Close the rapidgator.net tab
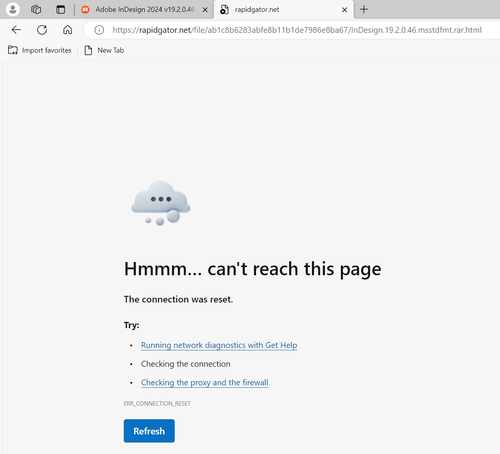Screen dimensions: 500x454 click(x=344, y=10)
